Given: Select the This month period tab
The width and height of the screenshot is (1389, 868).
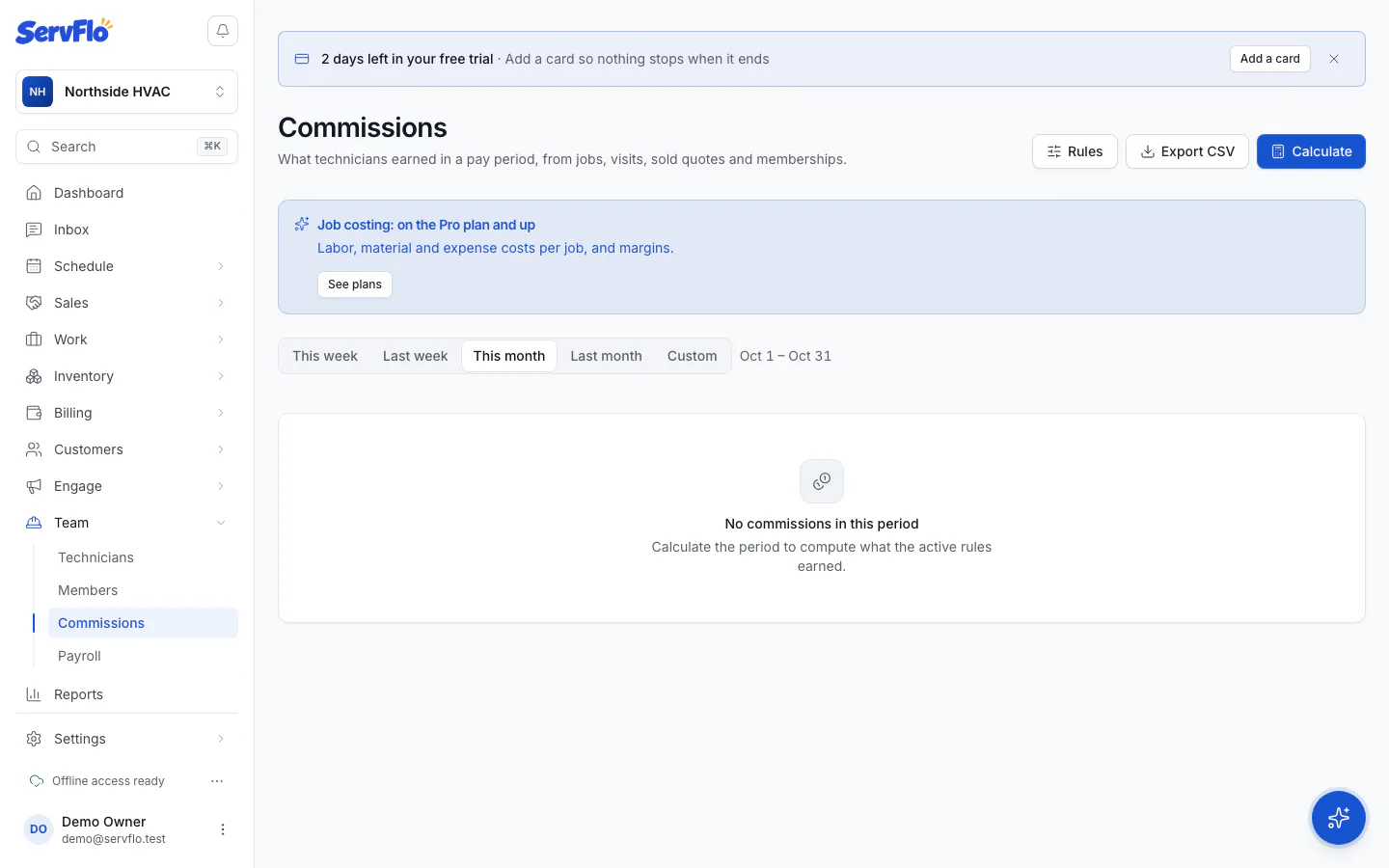Looking at the screenshot, I should [509, 356].
